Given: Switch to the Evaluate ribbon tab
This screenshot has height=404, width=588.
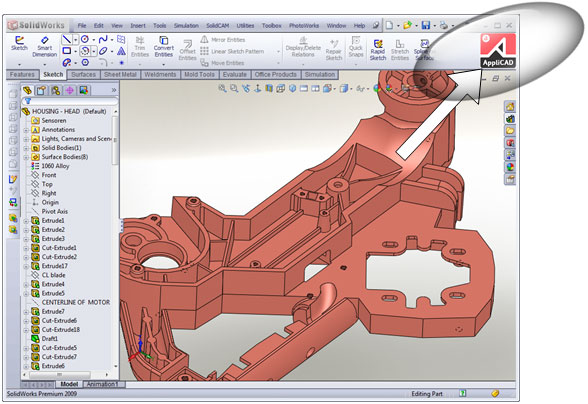Looking at the screenshot, I should 234,75.
